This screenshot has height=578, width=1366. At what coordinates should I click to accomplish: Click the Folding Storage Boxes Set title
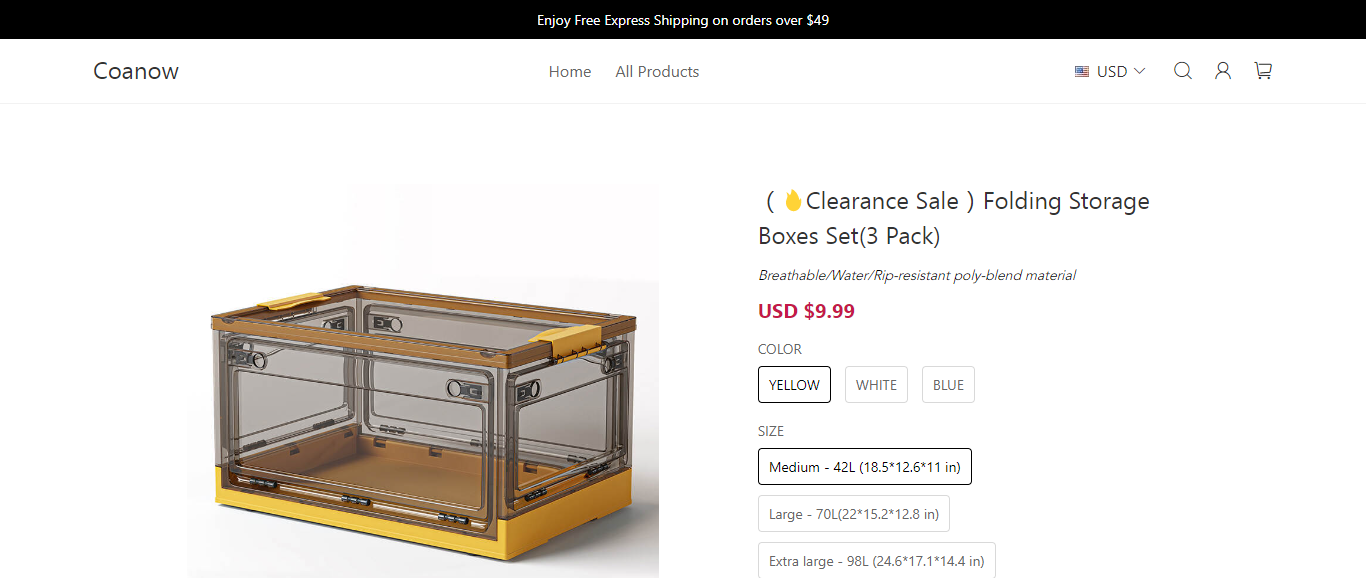[x=953, y=219]
